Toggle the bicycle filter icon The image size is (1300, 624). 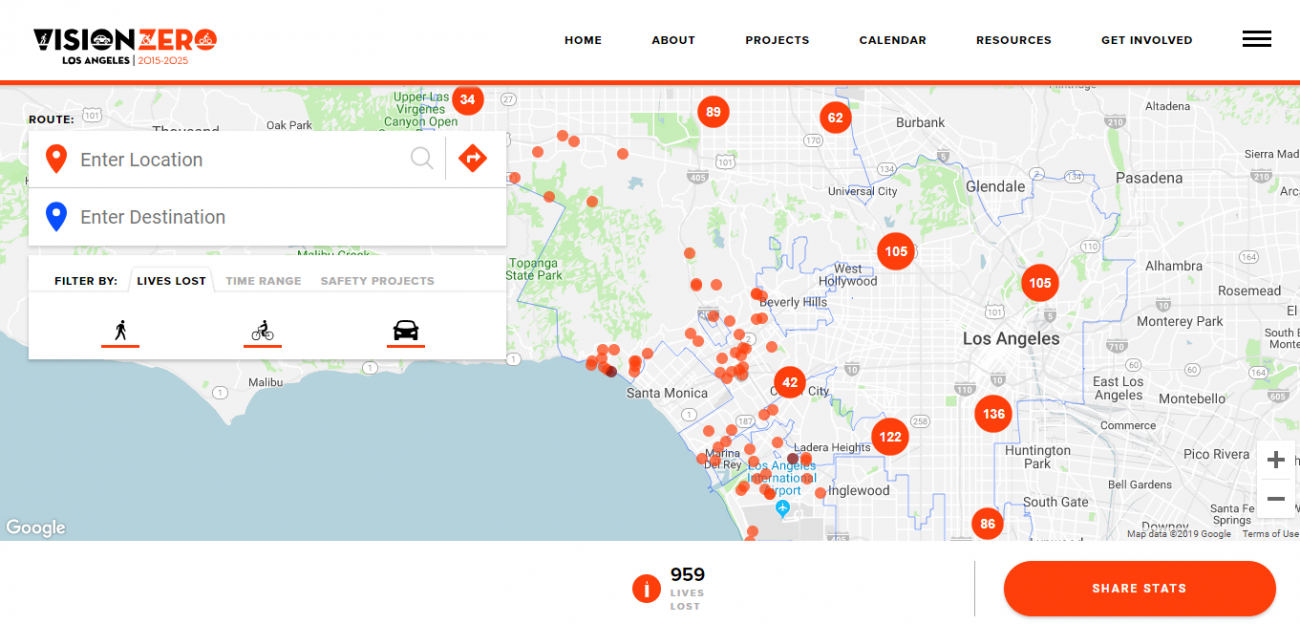262,330
